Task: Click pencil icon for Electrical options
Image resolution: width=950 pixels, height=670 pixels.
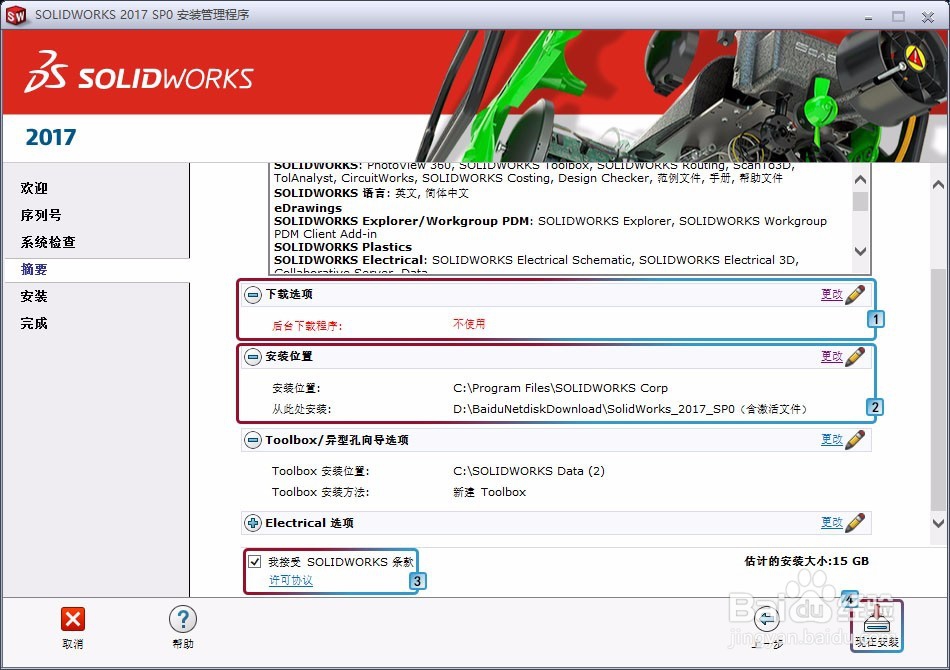Action: (x=855, y=522)
